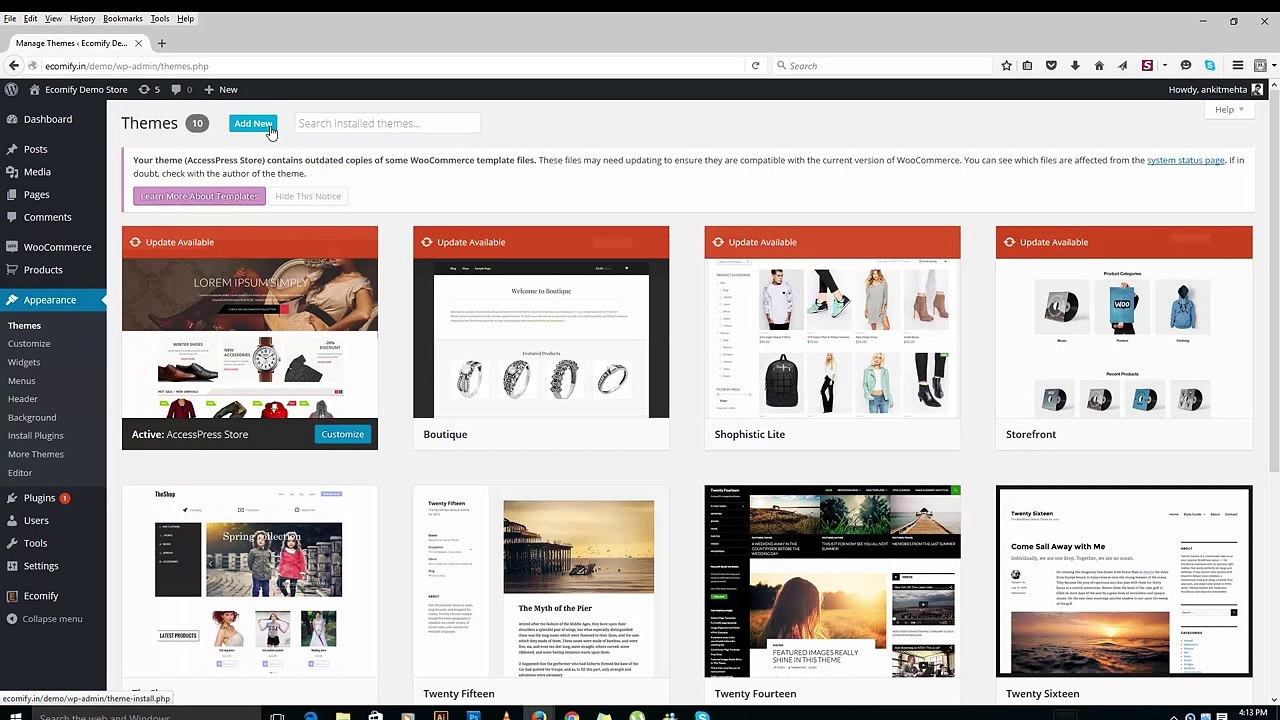Open the History menu

pyautogui.click(x=82, y=19)
